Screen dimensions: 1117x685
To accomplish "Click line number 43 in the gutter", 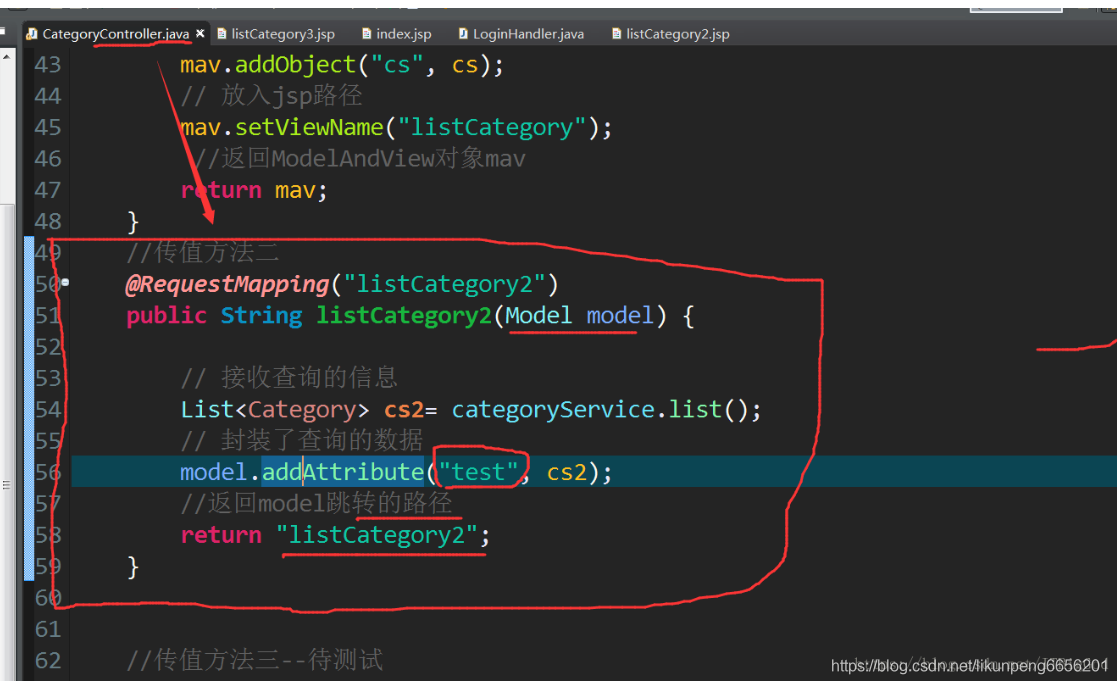I will coord(48,65).
